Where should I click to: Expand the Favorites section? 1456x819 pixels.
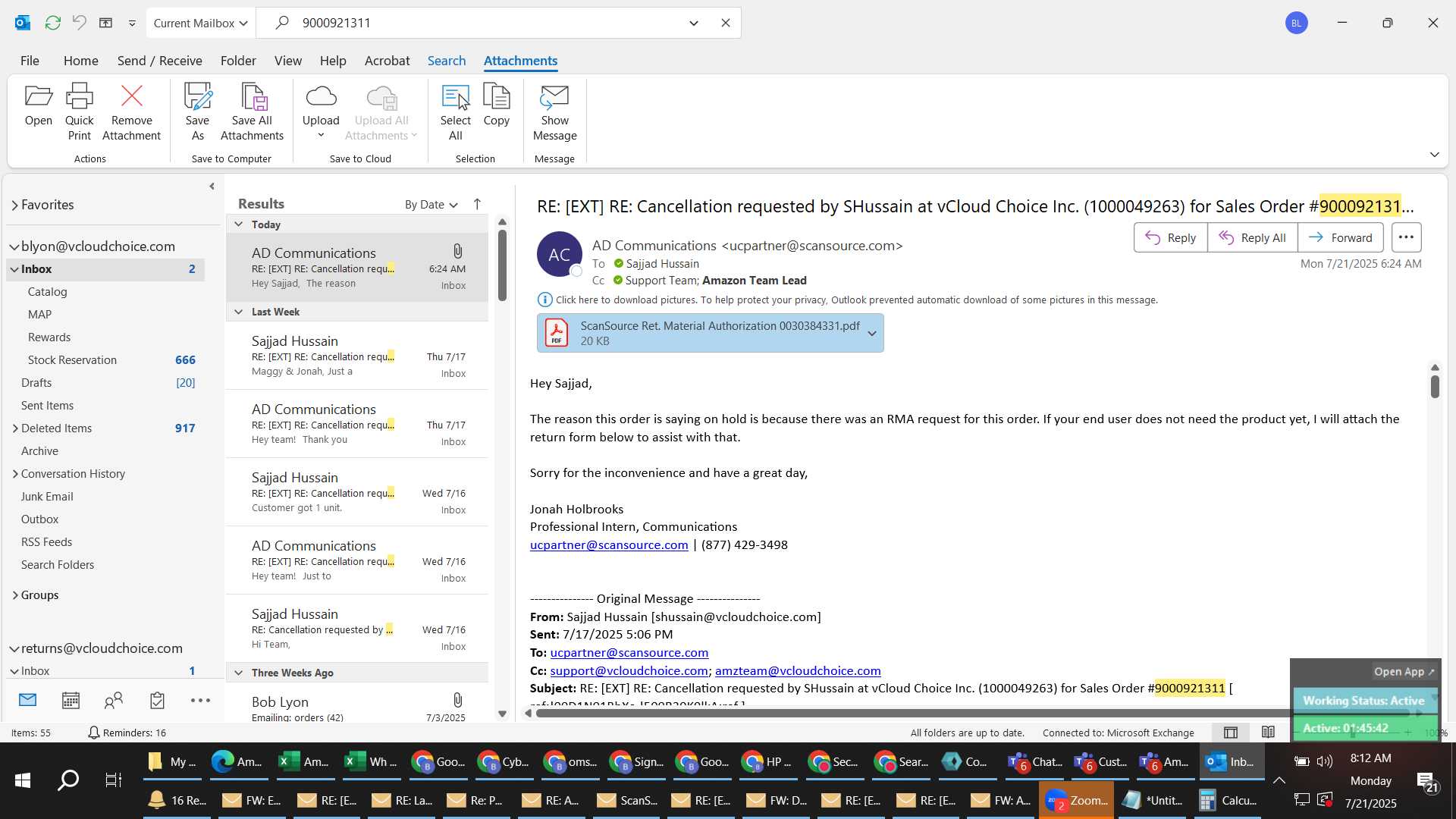14,206
